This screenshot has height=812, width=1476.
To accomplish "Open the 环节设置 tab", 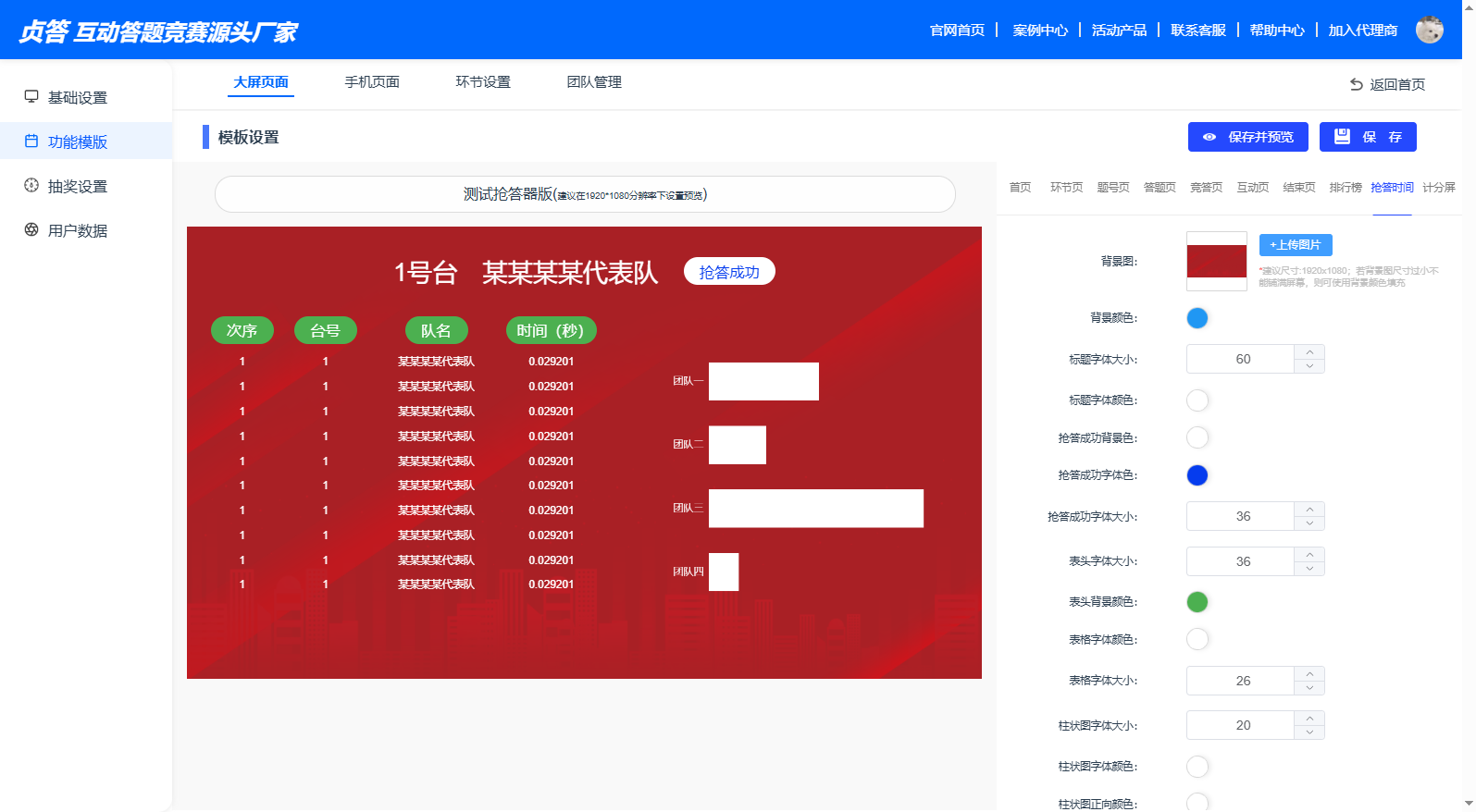I will coord(483,82).
